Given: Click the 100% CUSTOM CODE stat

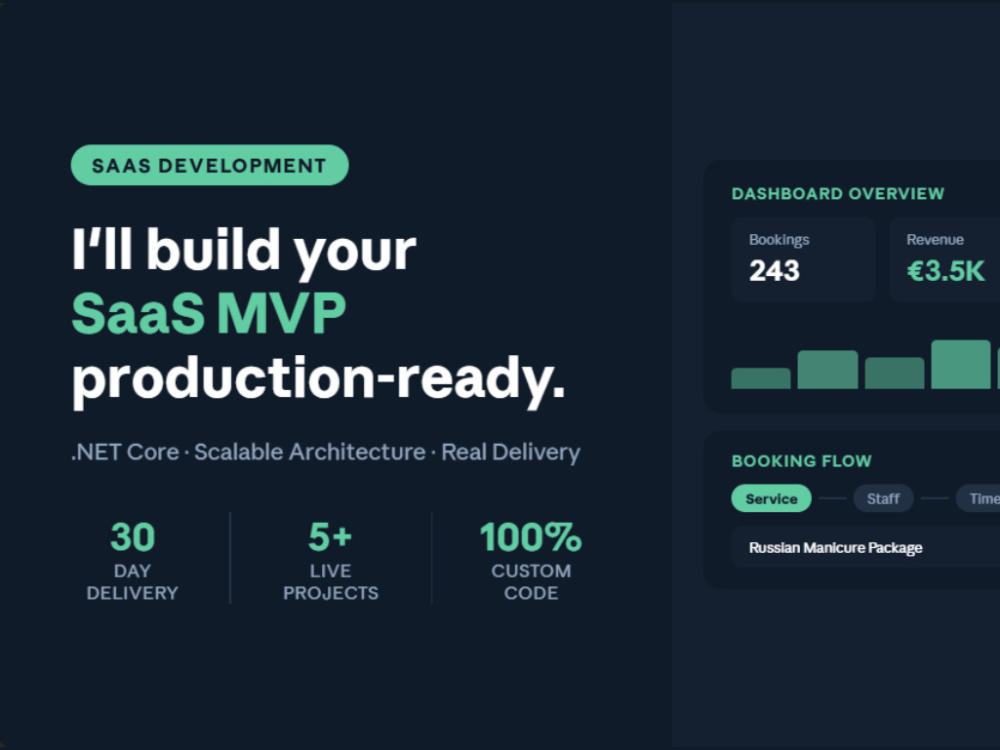Looking at the screenshot, I should point(531,560).
